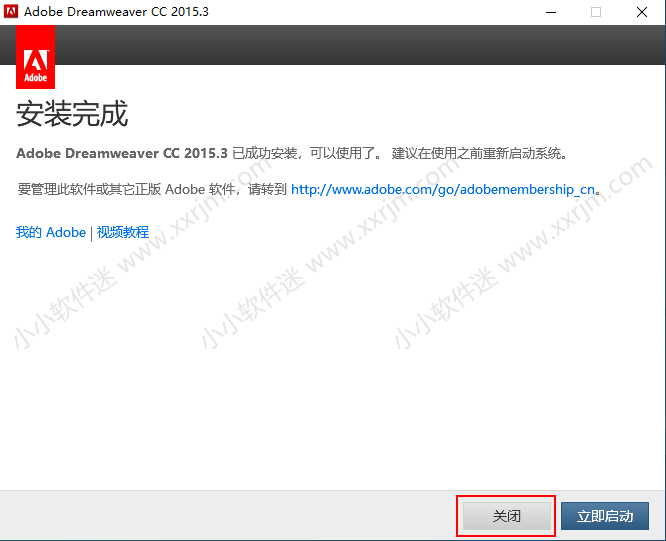
Task: Click the window title text Adobe Dreamweaver CC 2015.3
Action: 118,12
